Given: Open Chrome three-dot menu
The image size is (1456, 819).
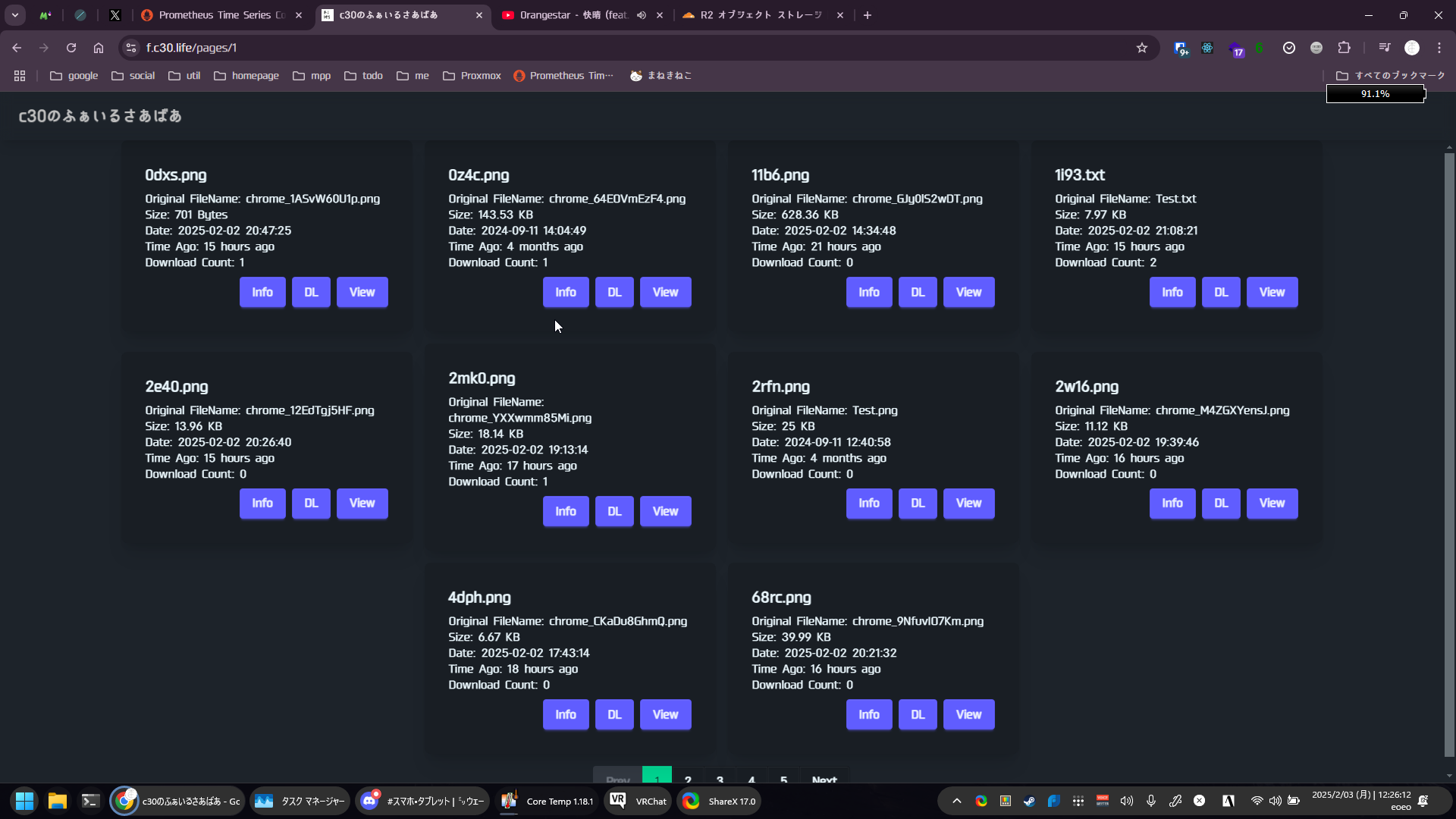Looking at the screenshot, I should (1439, 48).
